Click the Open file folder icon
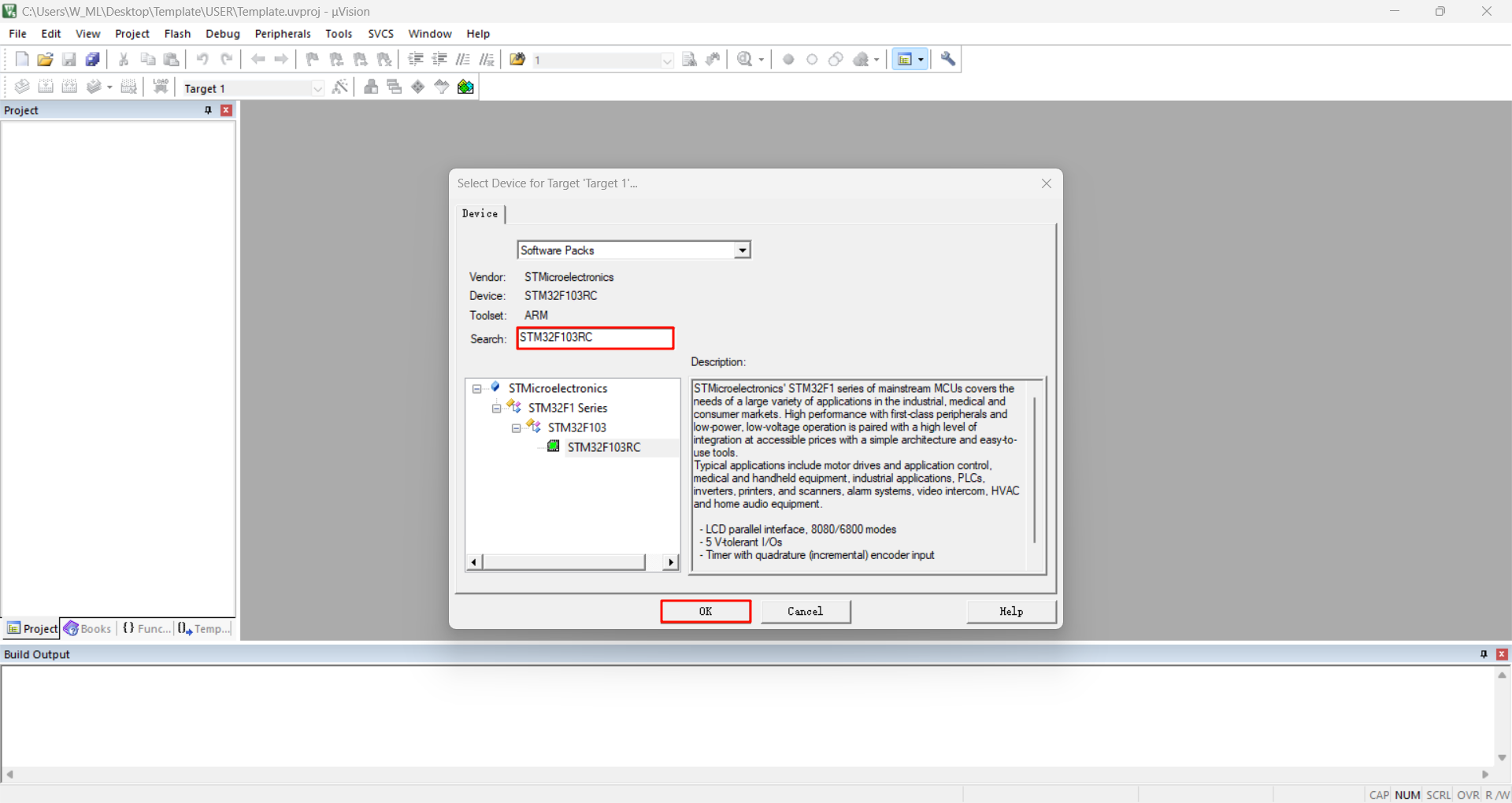 [46, 59]
